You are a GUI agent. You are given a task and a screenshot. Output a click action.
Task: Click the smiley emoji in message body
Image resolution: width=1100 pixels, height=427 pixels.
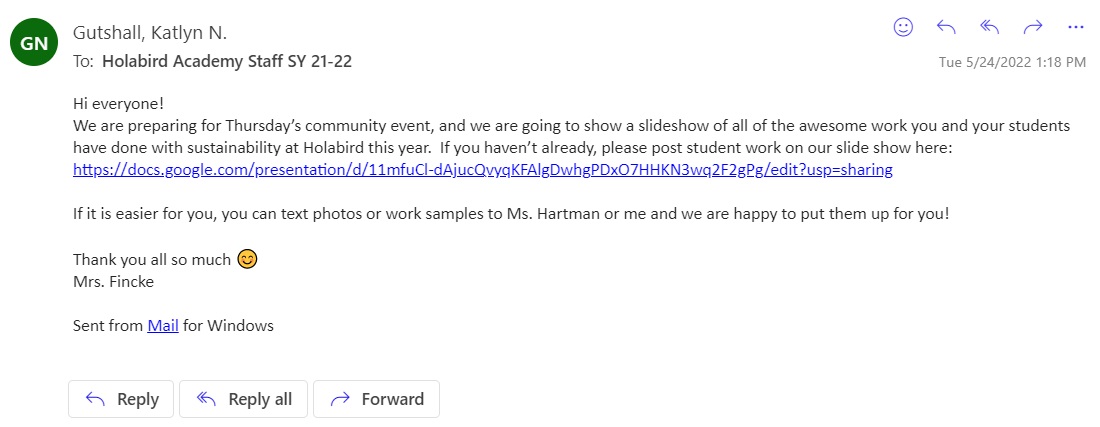247,260
